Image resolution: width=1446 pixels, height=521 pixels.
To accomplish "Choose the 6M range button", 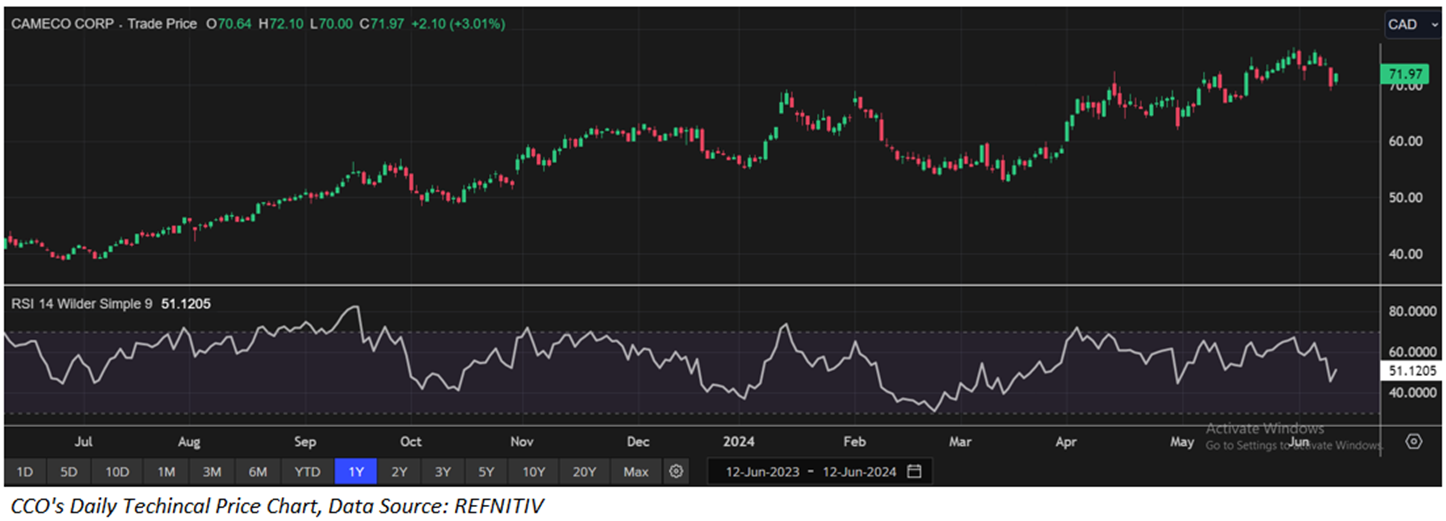I will pyautogui.click(x=257, y=471).
